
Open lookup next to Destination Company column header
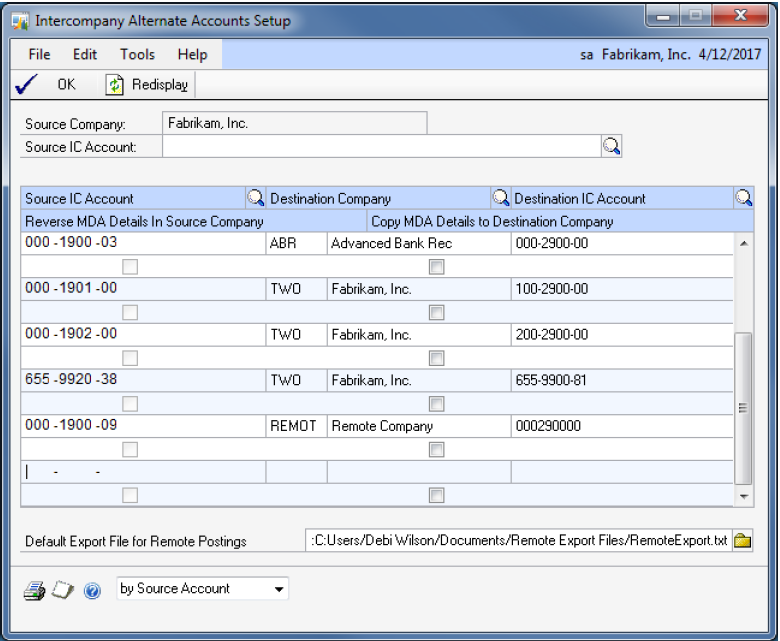click(x=500, y=198)
